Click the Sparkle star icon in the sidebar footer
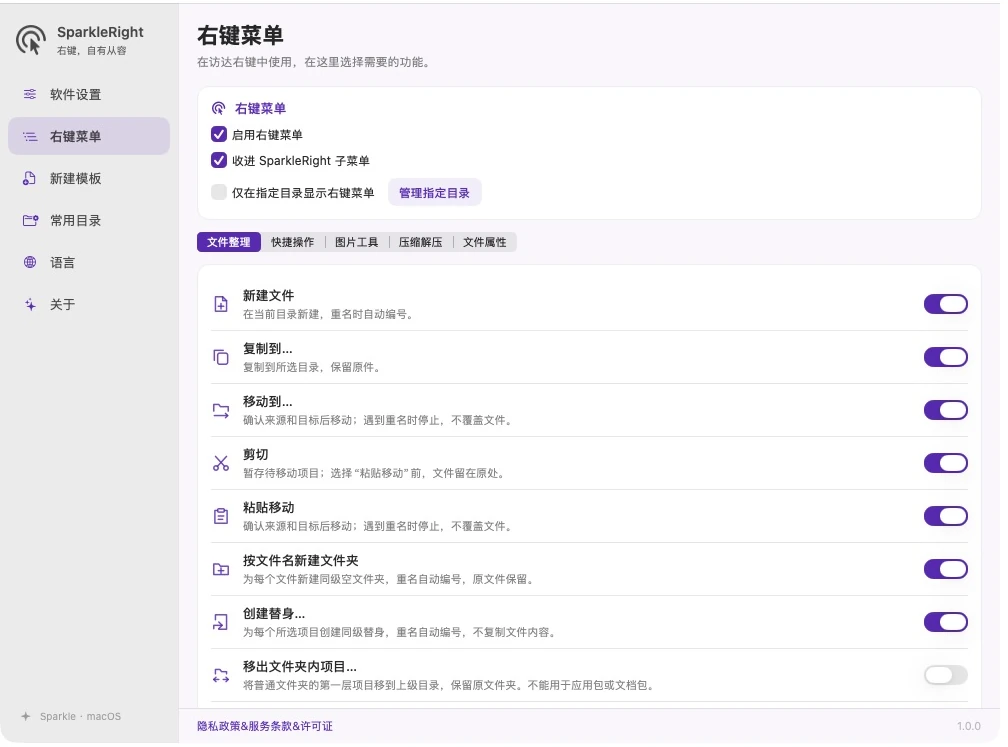 coord(26,716)
